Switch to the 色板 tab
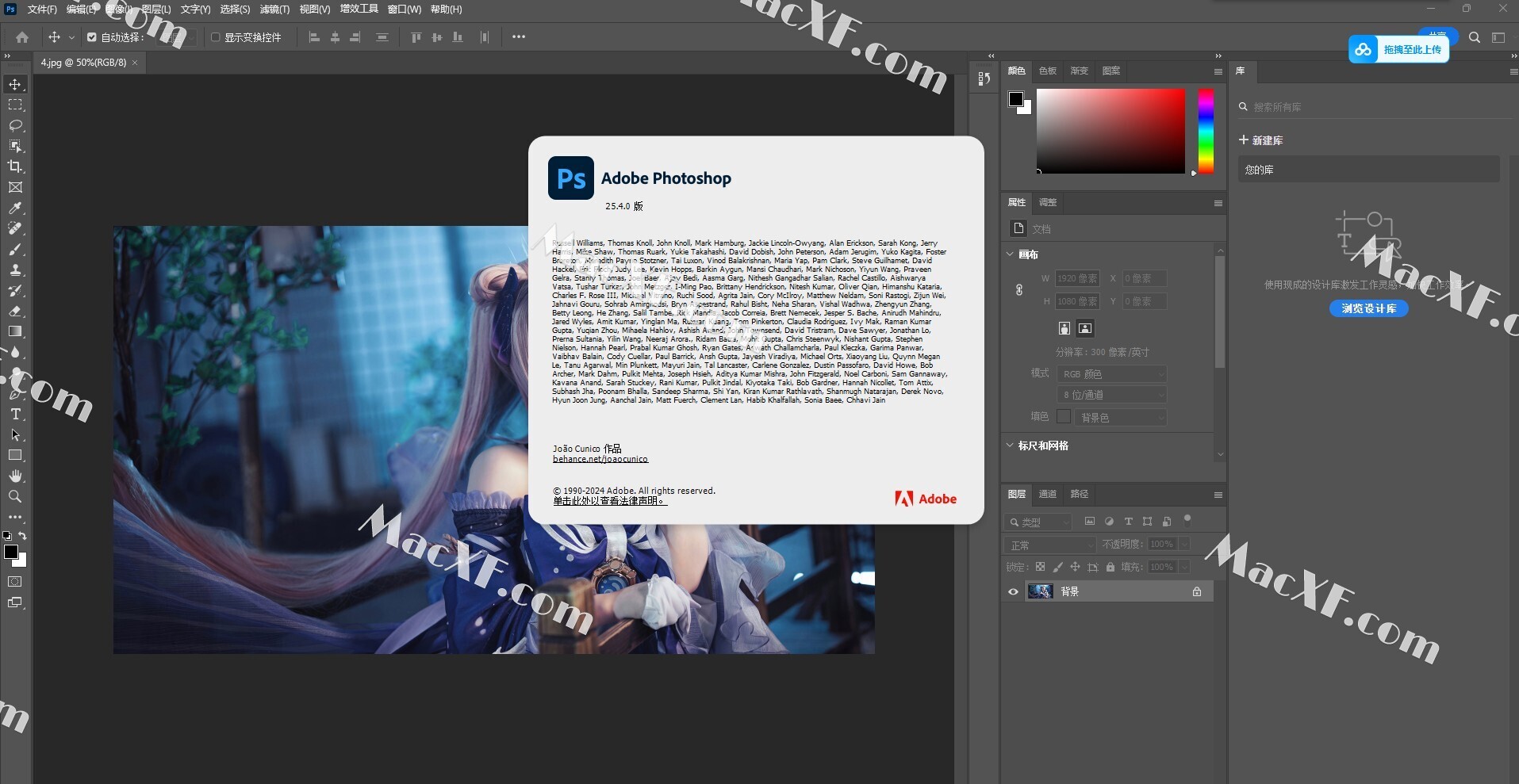The image size is (1519, 784). coord(1048,71)
